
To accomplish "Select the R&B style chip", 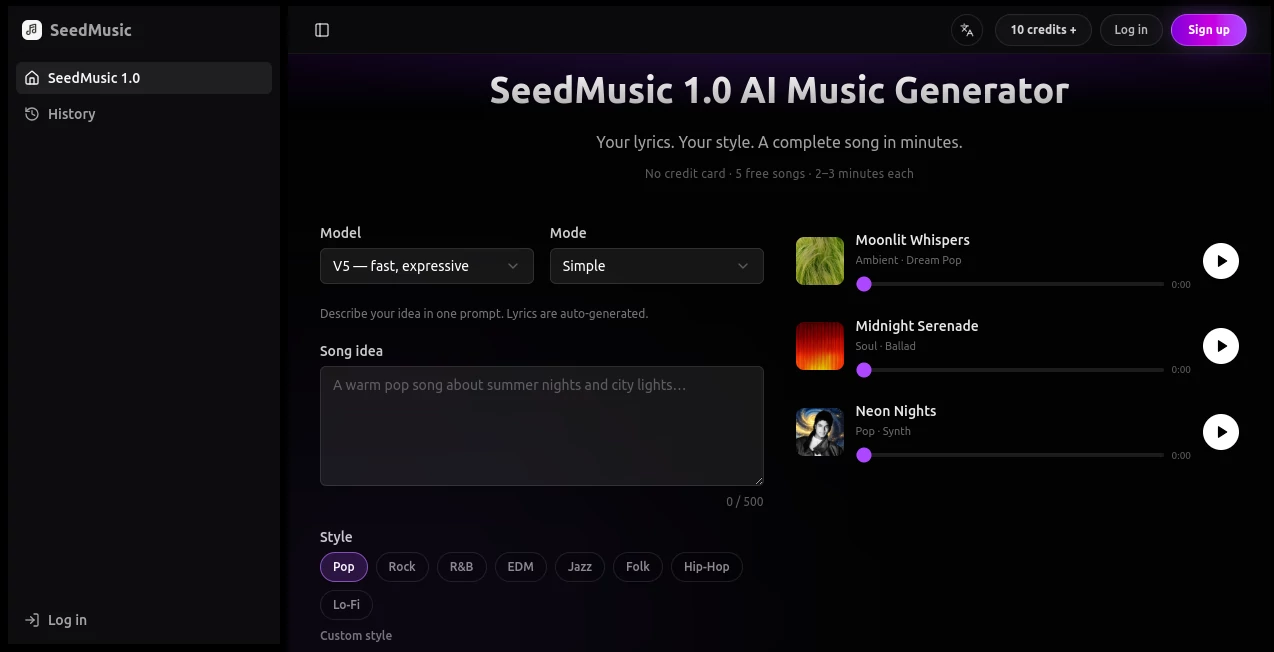I will point(461,567).
